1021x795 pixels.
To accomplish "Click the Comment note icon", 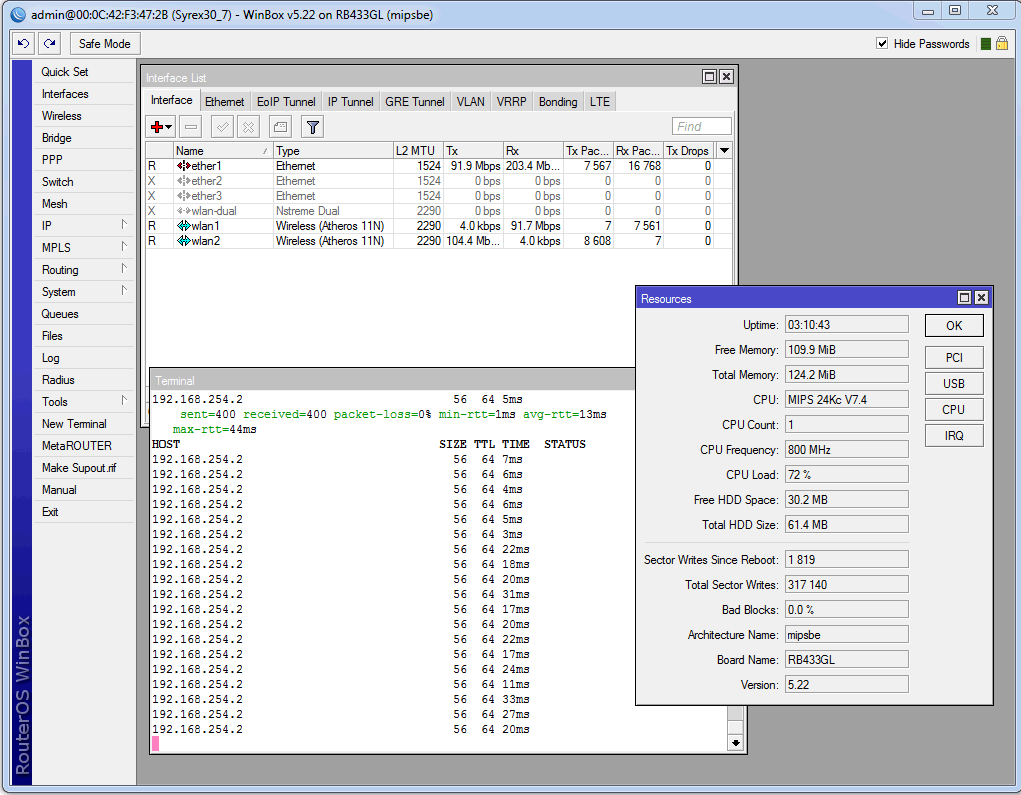I will pyautogui.click(x=281, y=127).
